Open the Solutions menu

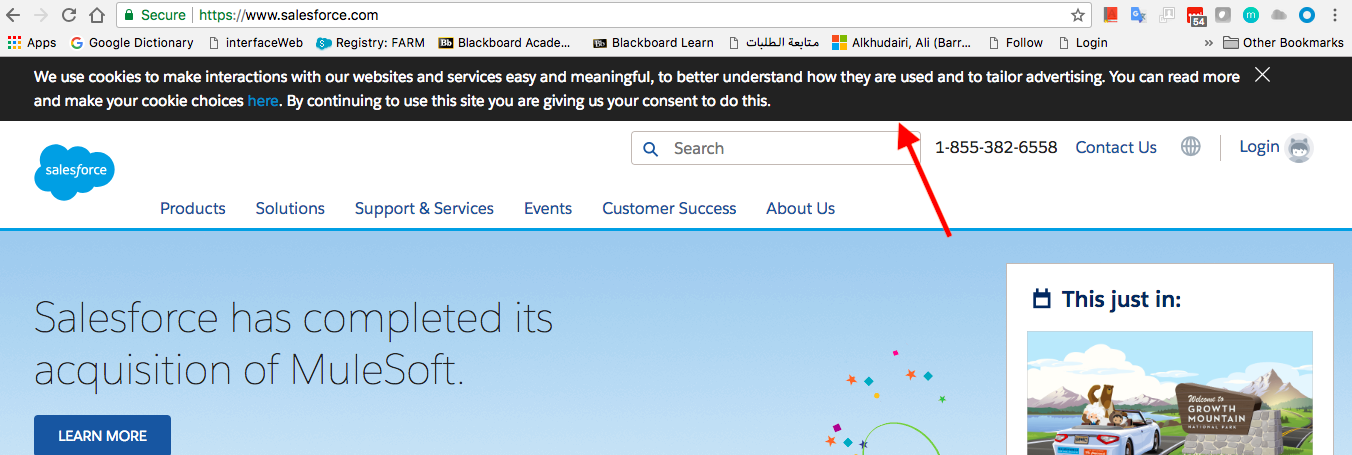pos(290,208)
